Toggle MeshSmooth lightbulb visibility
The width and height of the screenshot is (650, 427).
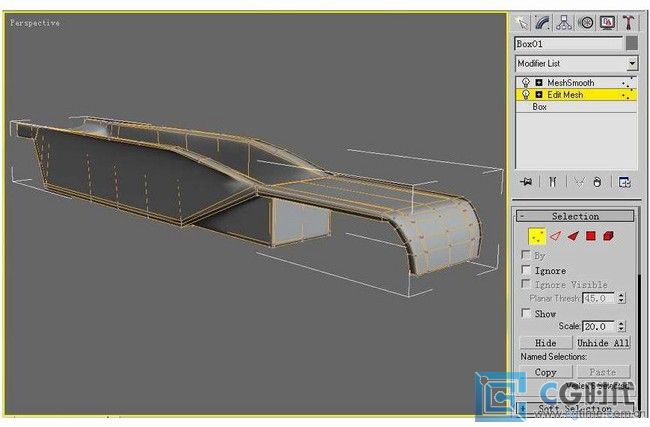526,82
